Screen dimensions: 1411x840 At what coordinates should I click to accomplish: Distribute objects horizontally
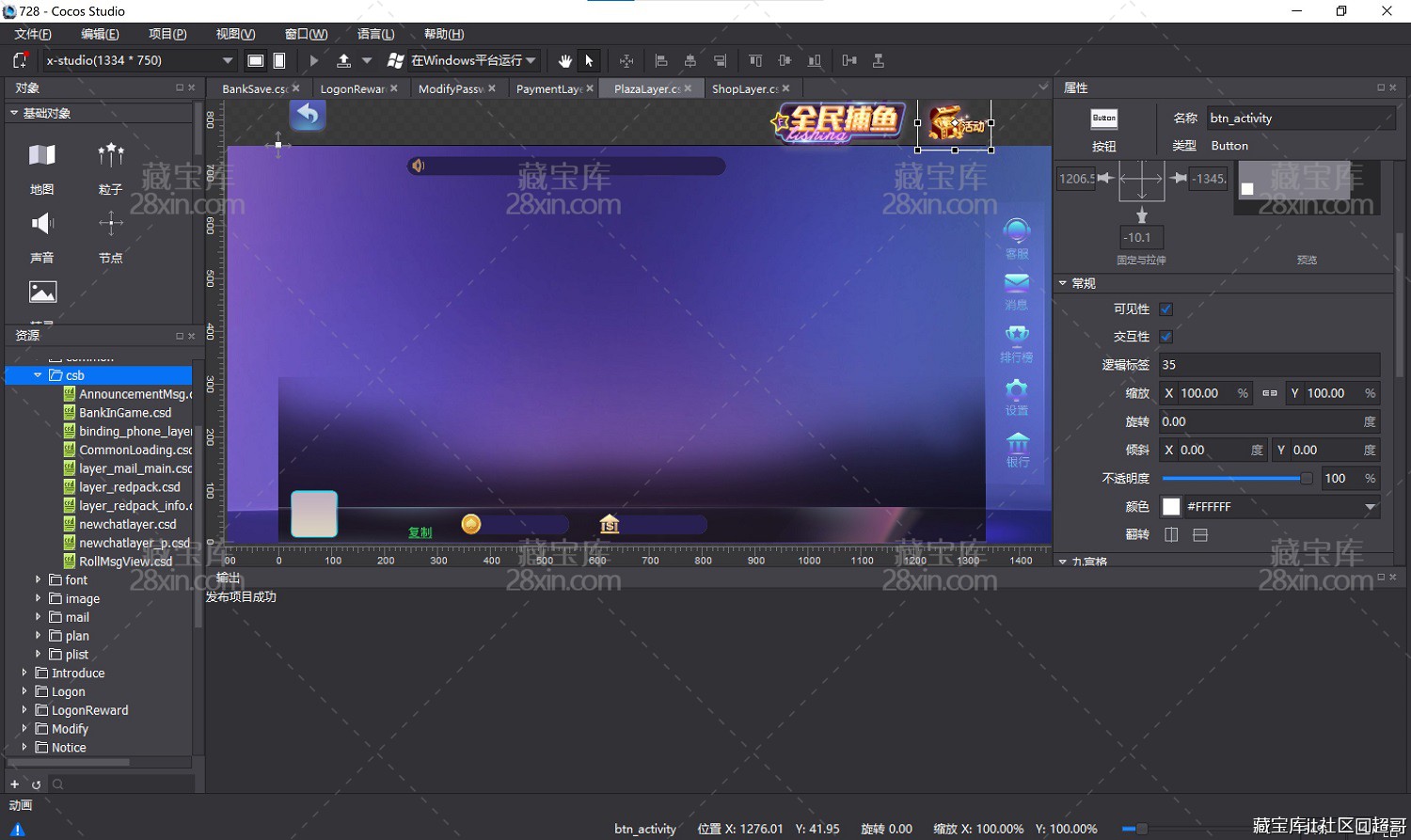849,60
